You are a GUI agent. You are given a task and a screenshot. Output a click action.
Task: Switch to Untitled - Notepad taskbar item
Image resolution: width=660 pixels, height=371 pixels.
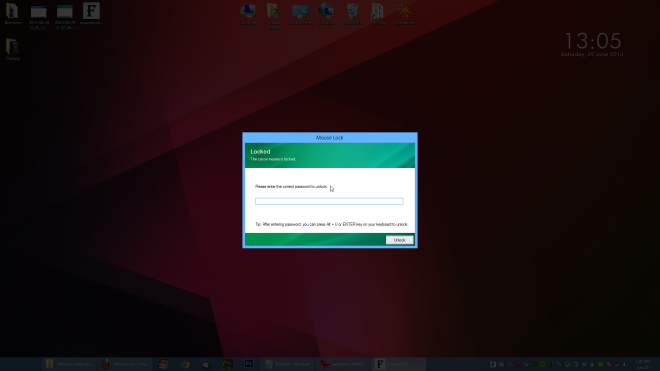coord(288,364)
